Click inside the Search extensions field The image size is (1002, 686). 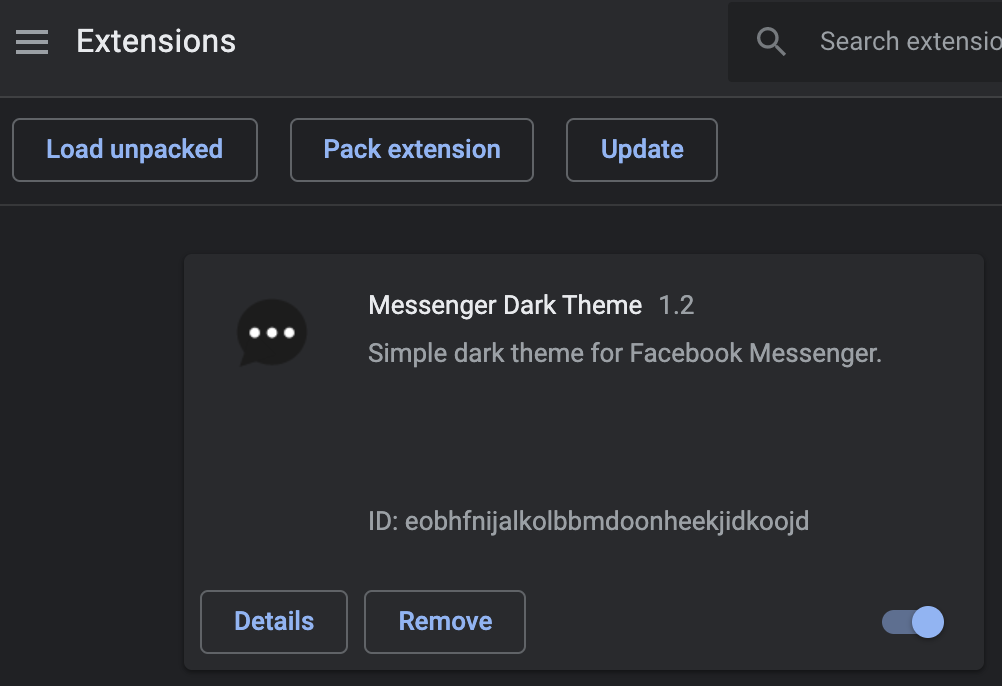(x=900, y=41)
